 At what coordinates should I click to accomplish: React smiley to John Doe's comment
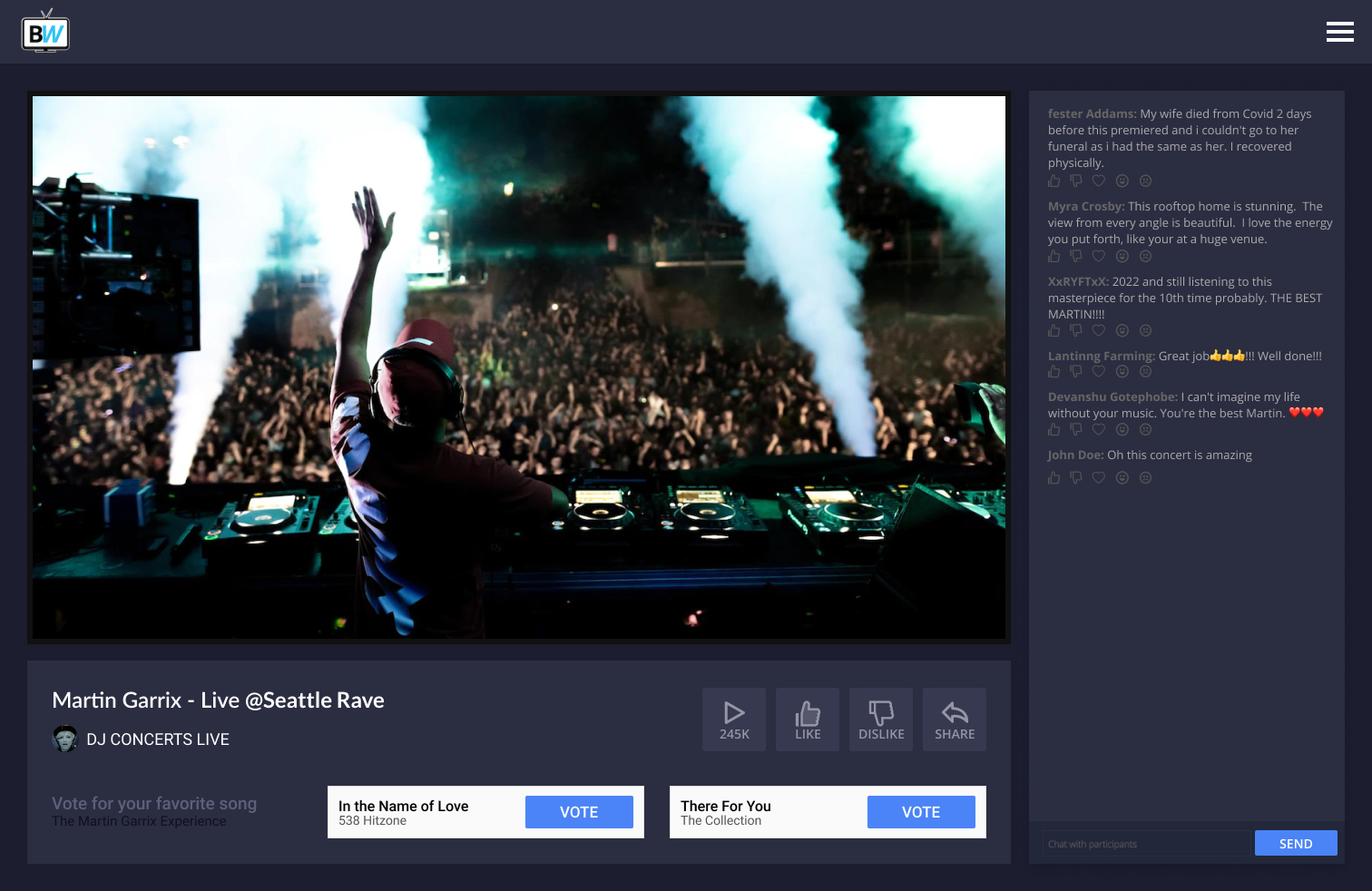tap(1122, 477)
